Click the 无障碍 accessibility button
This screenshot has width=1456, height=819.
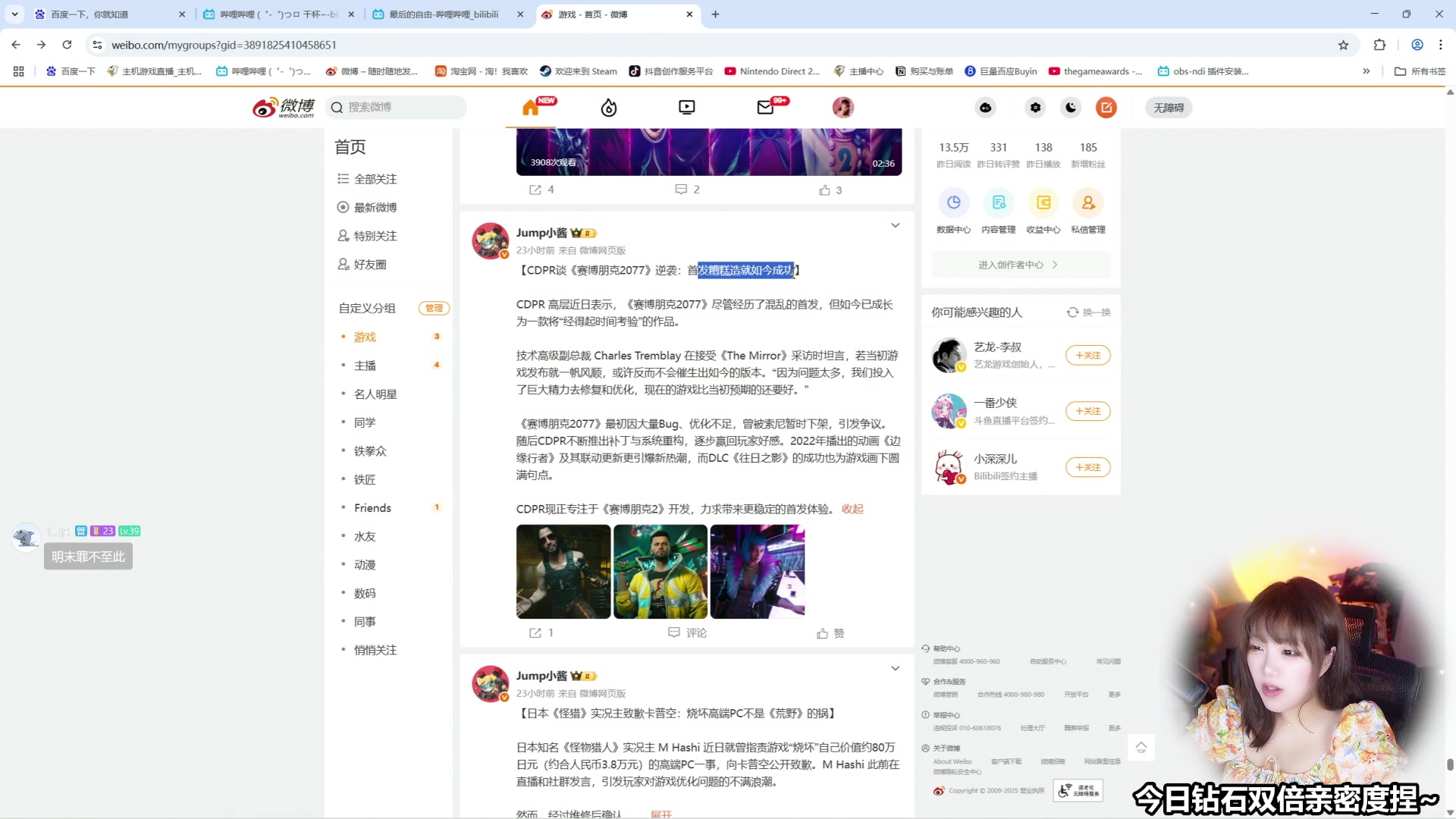tap(1169, 108)
